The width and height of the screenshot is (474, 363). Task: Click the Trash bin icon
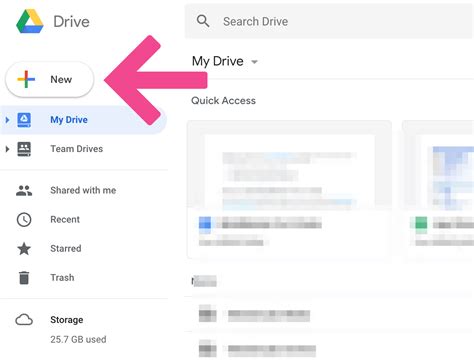click(24, 278)
